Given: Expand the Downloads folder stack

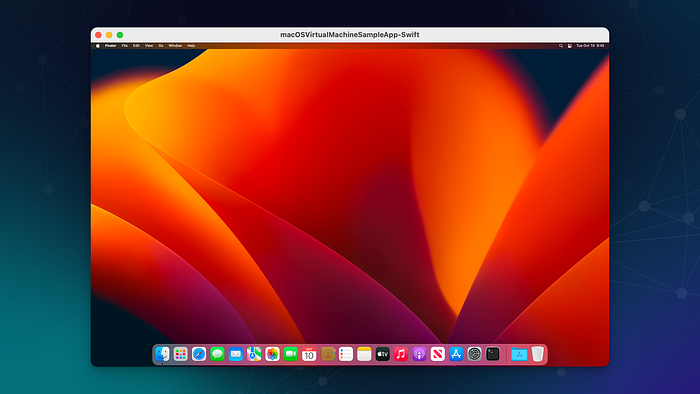Looking at the screenshot, I should 519,354.
